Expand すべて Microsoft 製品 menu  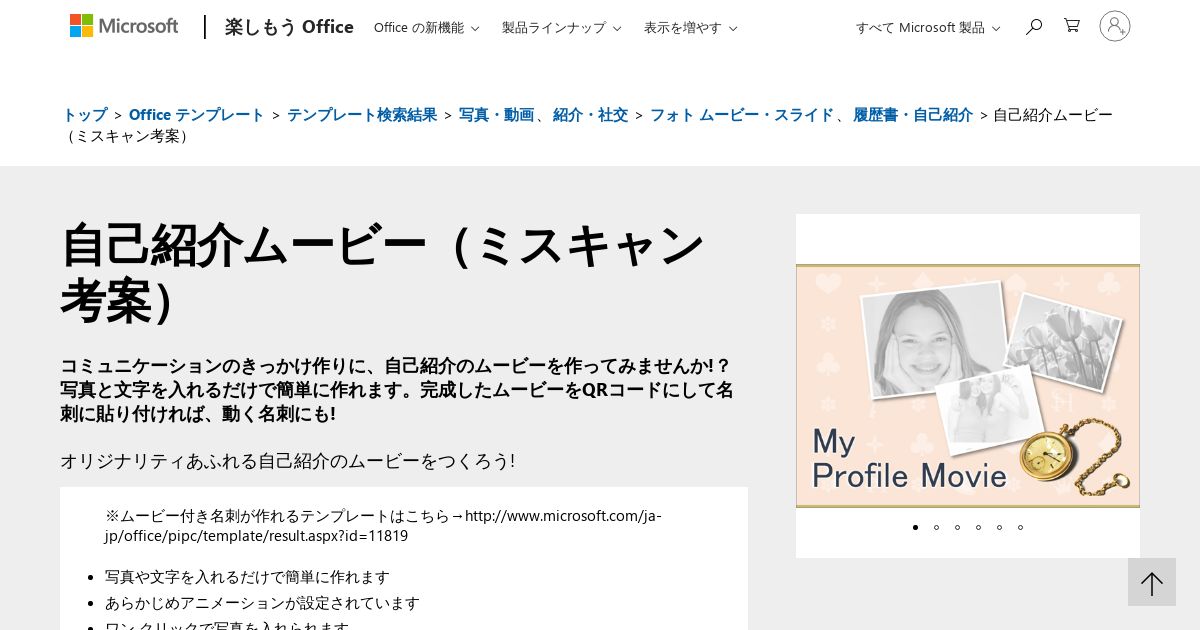click(x=927, y=28)
